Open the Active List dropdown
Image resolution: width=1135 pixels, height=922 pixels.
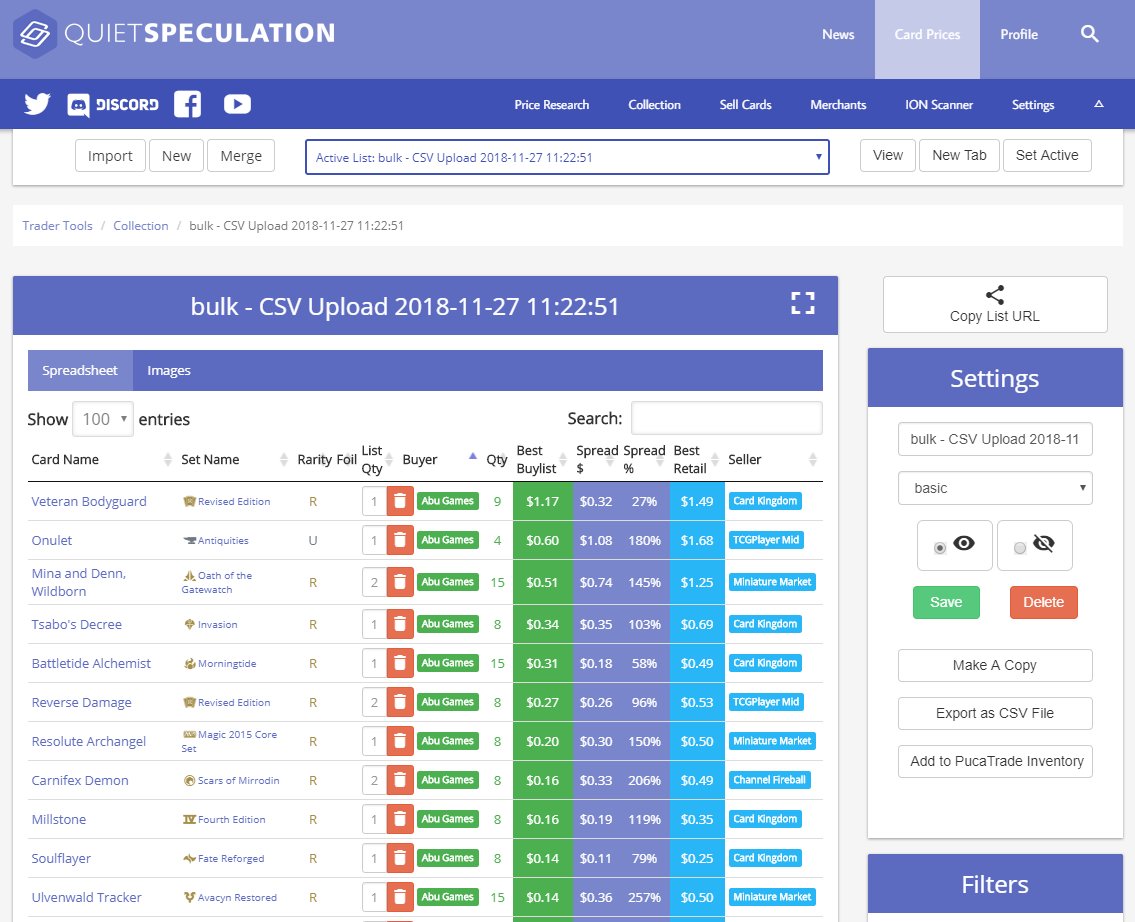tap(567, 157)
